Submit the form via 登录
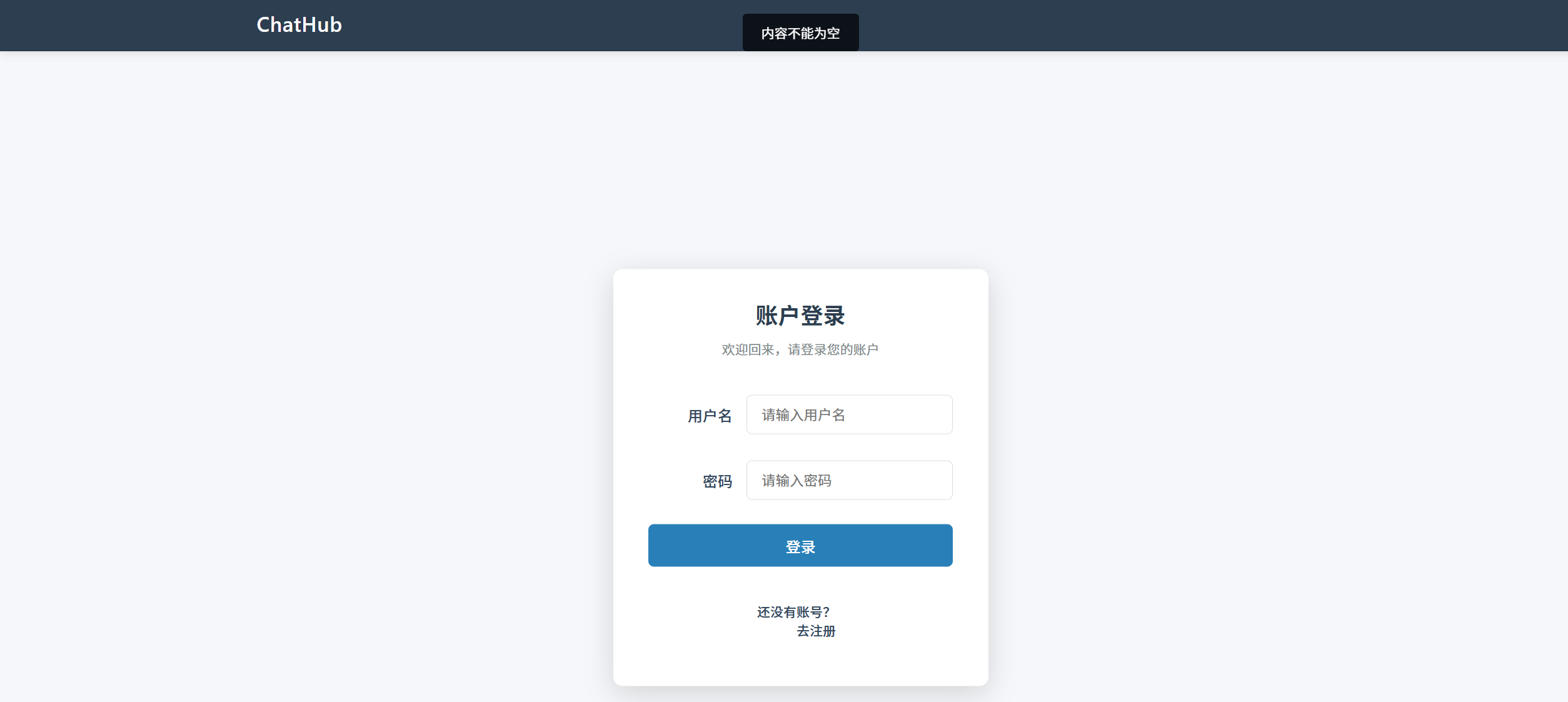The image size is (1568, 702). (x=800, y=546)
